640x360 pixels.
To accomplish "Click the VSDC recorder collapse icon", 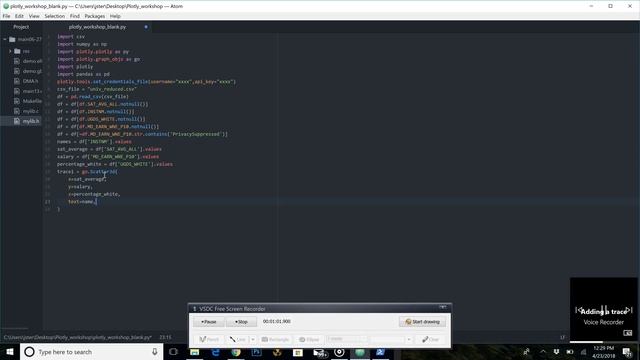I will click(442, 307).
